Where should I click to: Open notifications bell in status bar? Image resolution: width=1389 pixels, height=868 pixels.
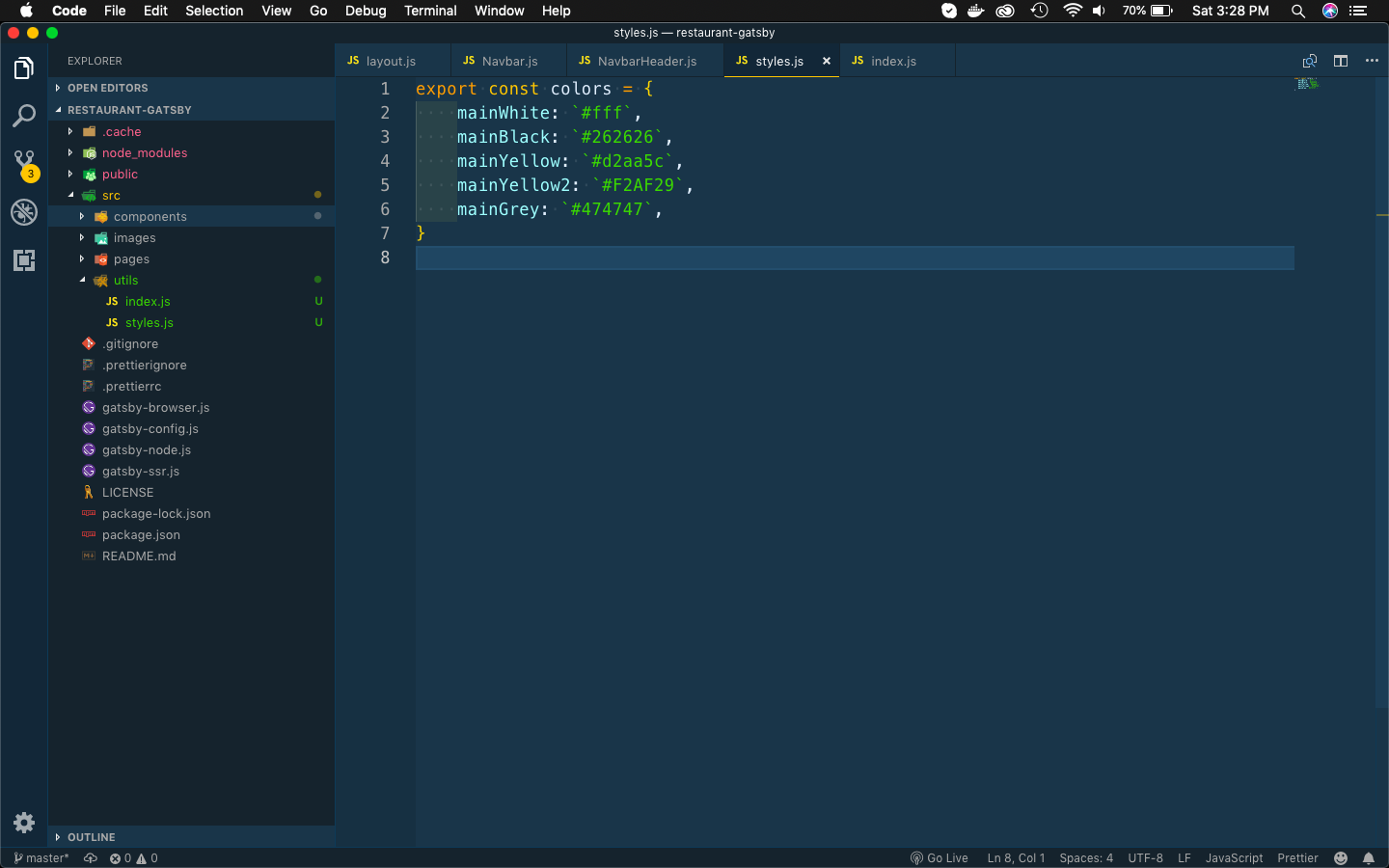click(x=1369, y=858)
